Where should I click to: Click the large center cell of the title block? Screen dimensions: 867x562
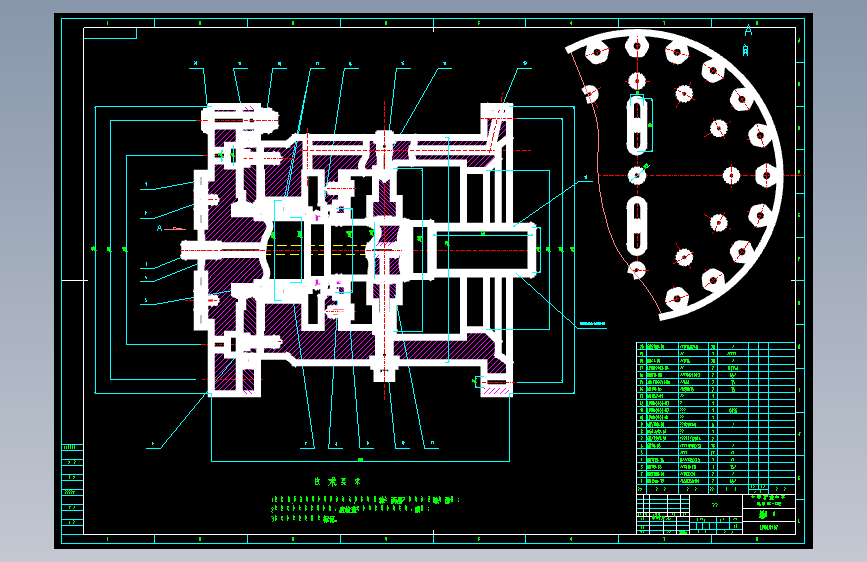pyautogui.click(x=716, y=505)
